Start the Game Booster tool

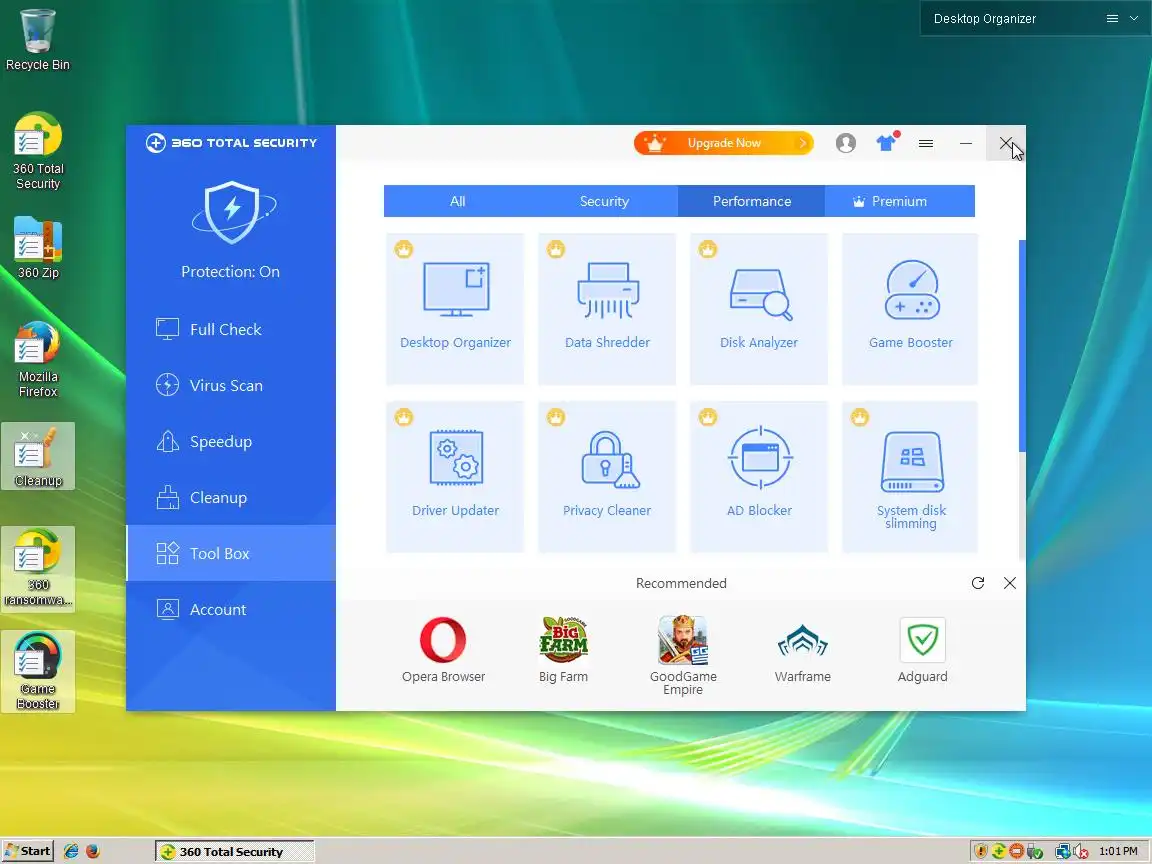click(x=910, y=309)
